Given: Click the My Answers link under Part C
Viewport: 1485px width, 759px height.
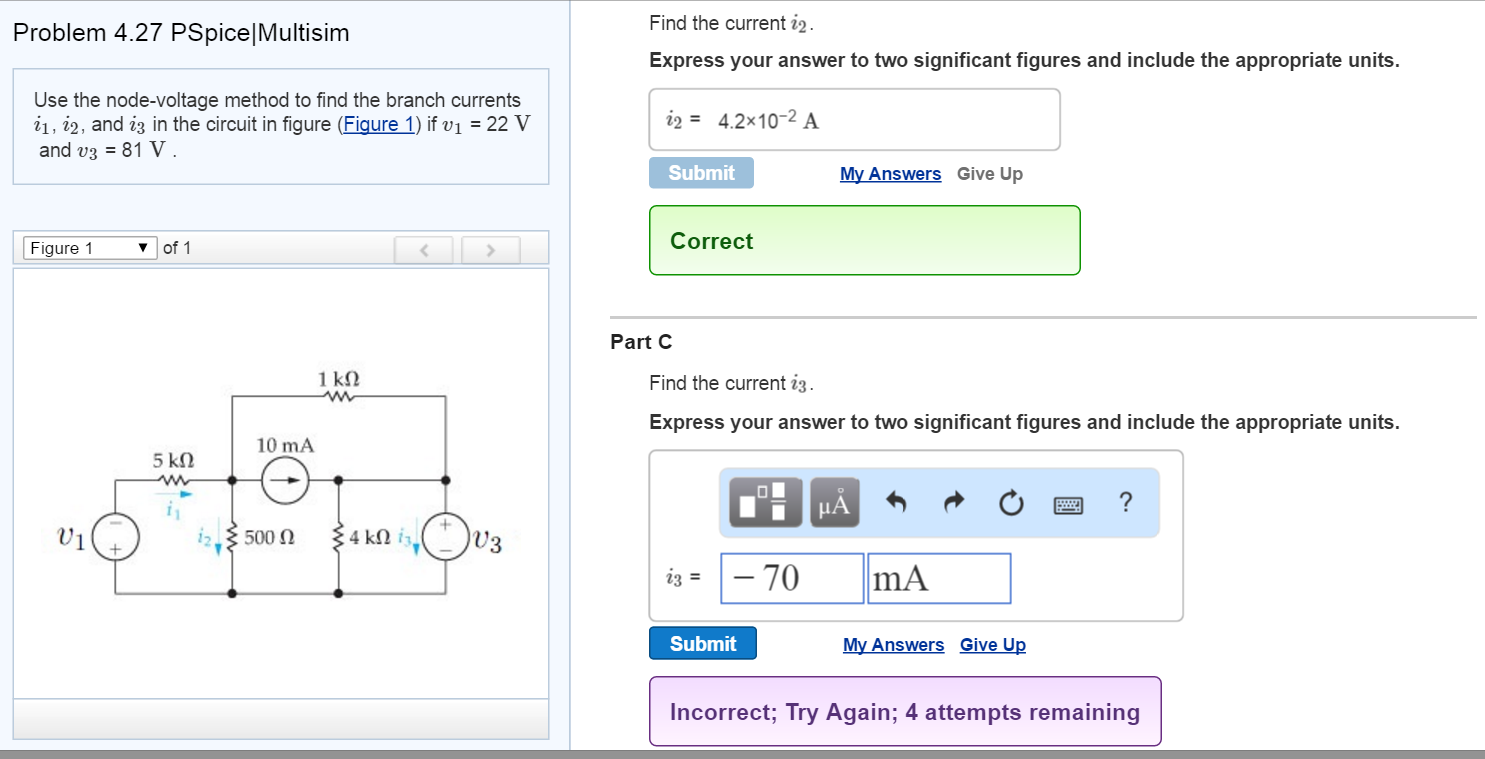Looking at the screenshot, I should click(893, 644).
